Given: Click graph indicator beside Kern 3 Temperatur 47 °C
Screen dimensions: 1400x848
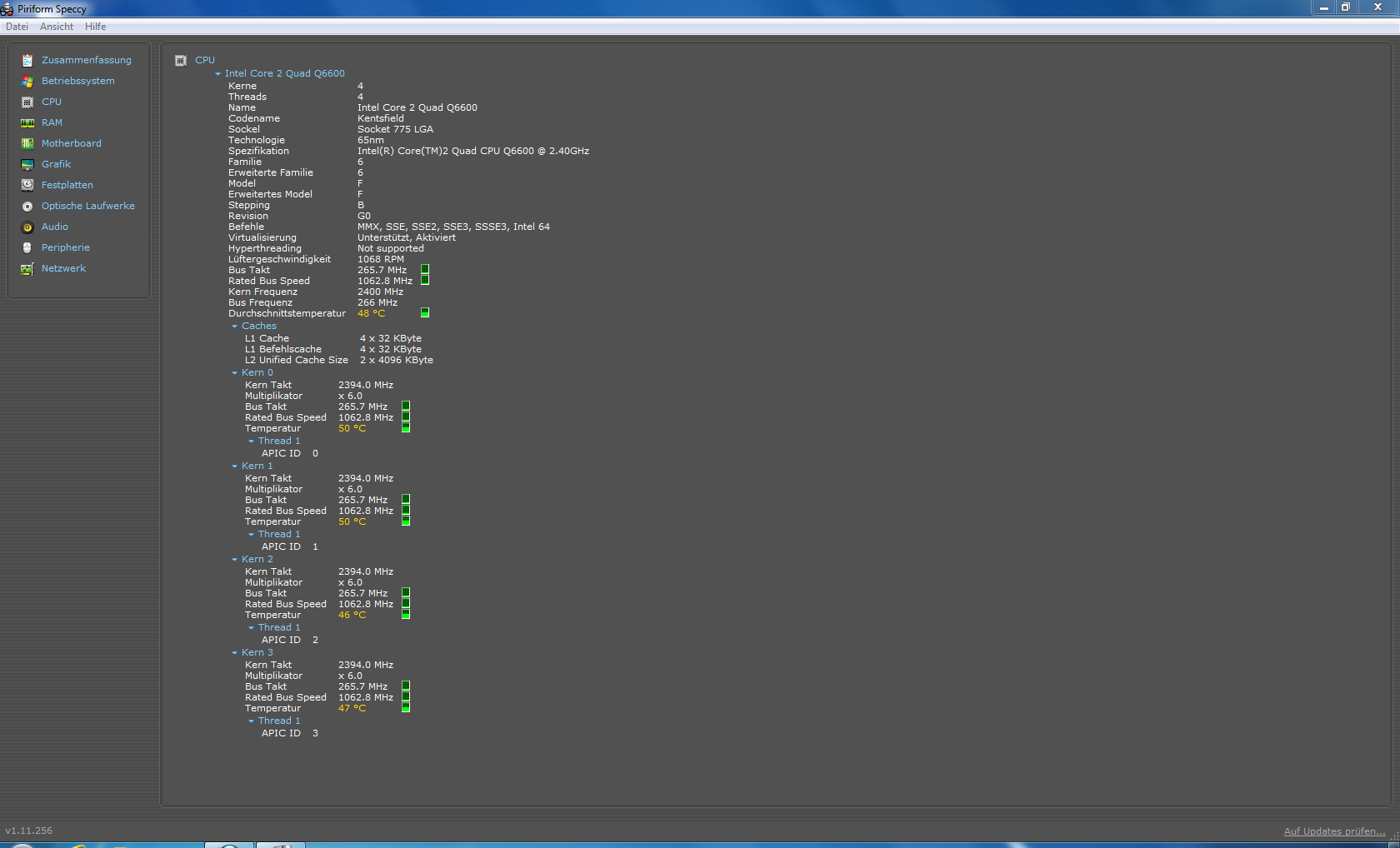Looking at the screenshot, I should (x=406, y=708).
